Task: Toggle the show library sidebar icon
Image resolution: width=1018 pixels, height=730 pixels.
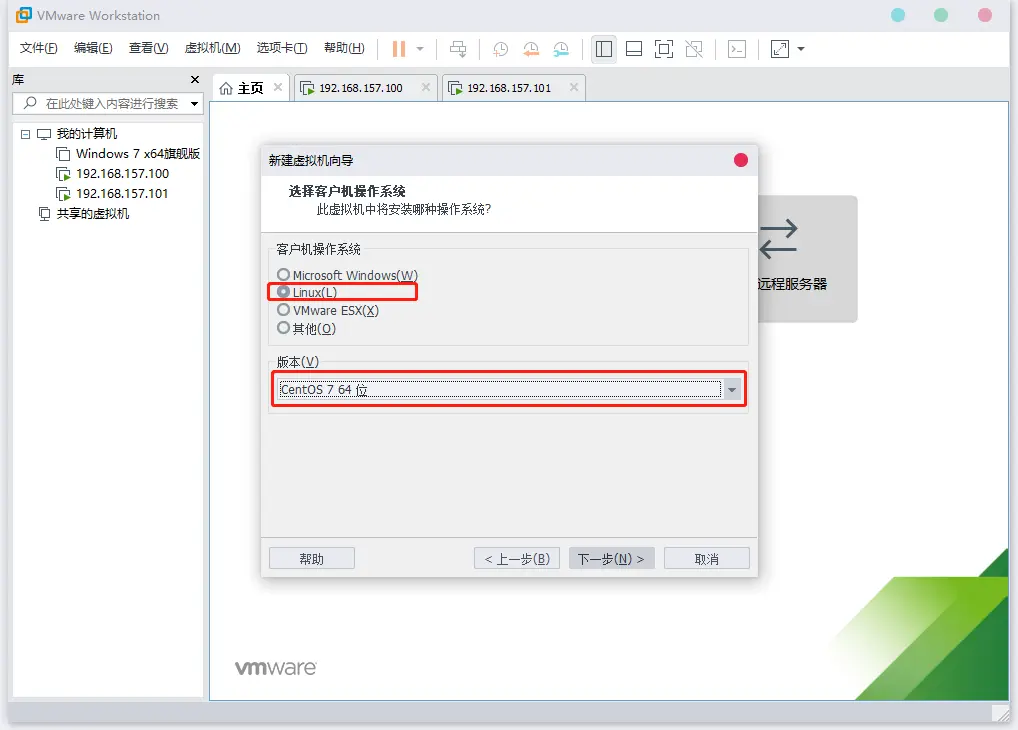Action: click(x=604, y=49)
